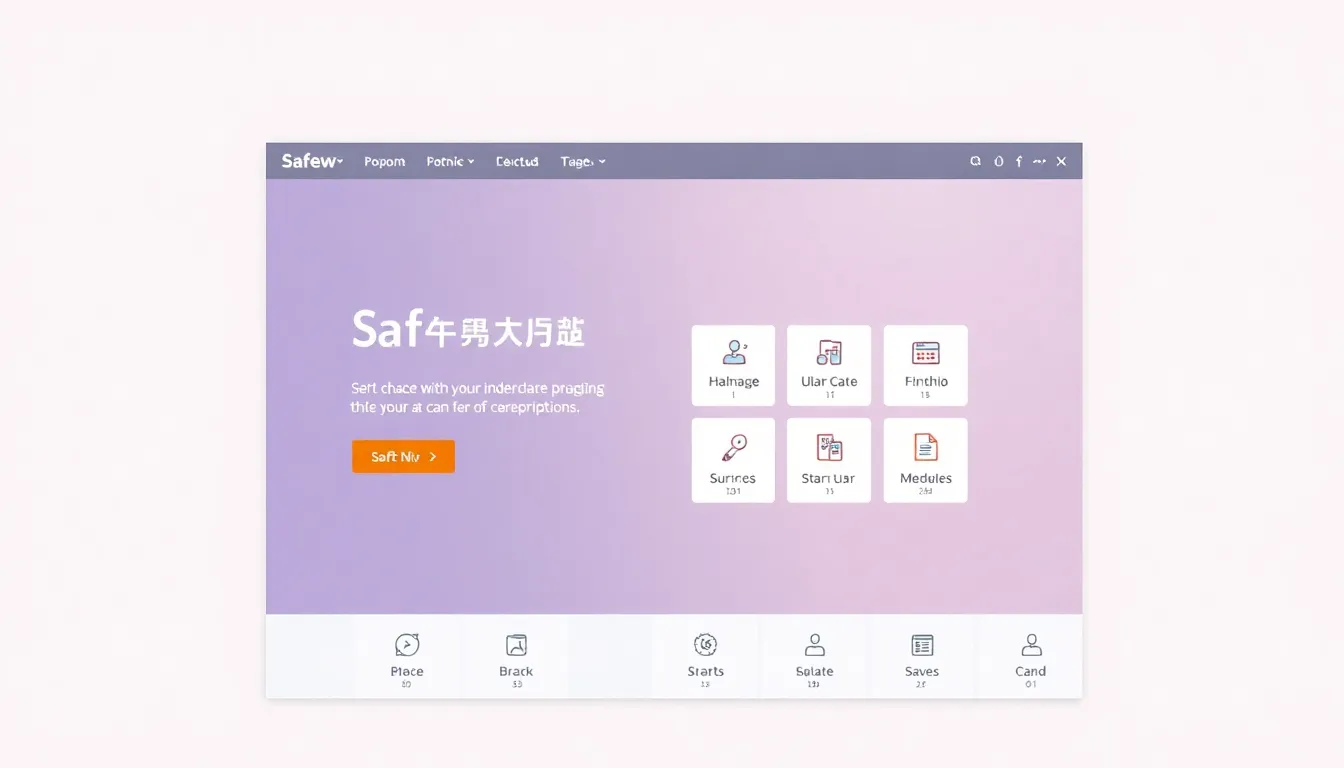
Task: Click the Ular Cate tile icon
Action: point(829,354)
